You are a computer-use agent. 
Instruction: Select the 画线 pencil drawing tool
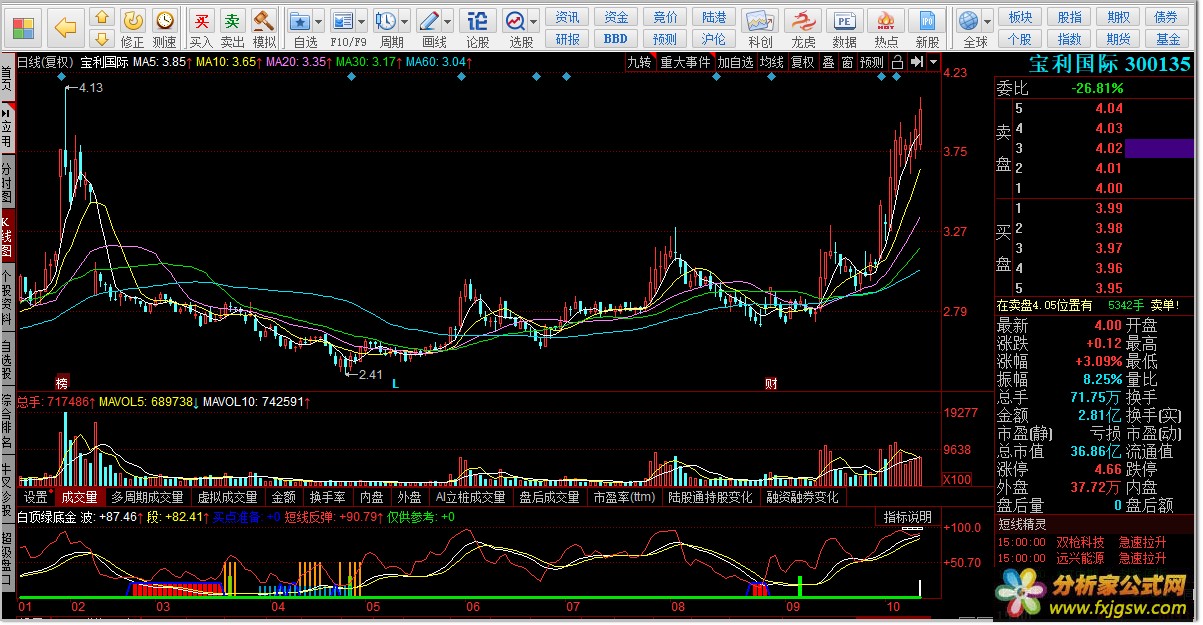pos(429,20)
